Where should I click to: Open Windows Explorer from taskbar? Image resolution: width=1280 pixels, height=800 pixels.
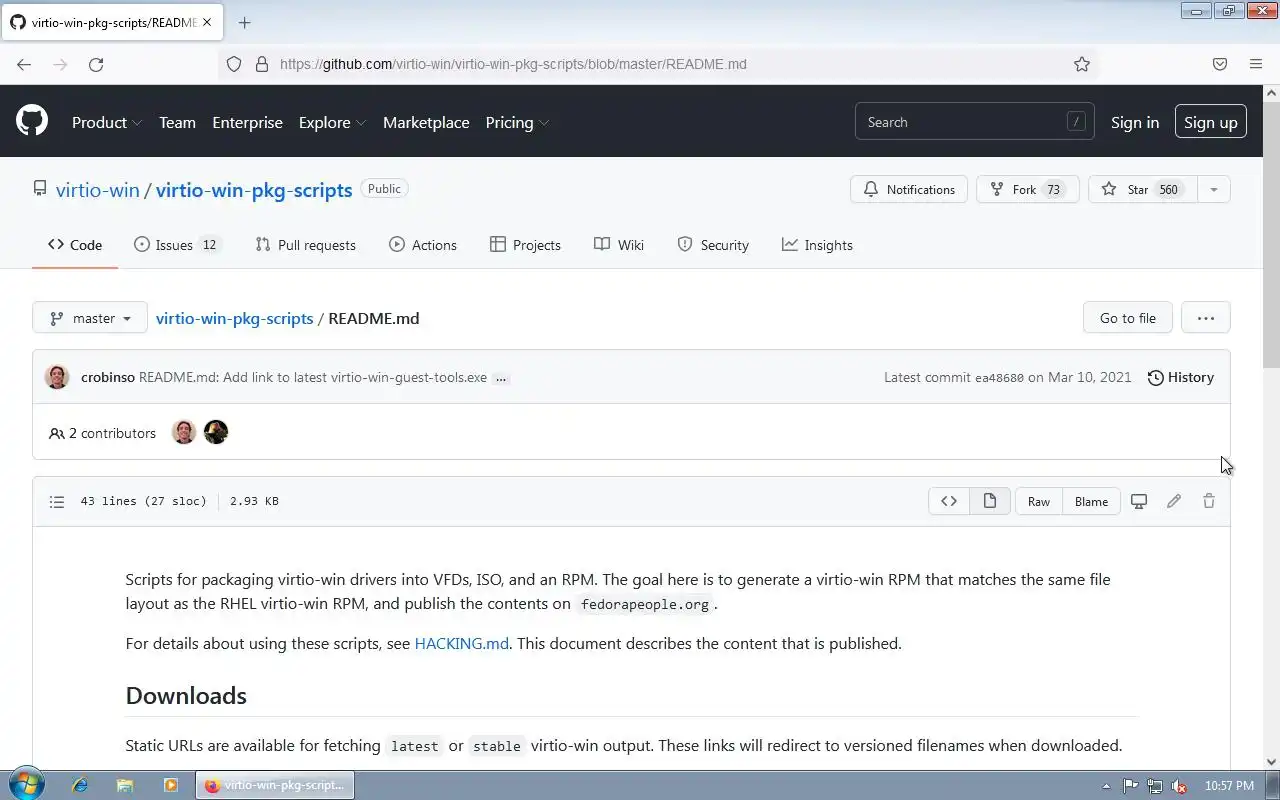(125, 785)
